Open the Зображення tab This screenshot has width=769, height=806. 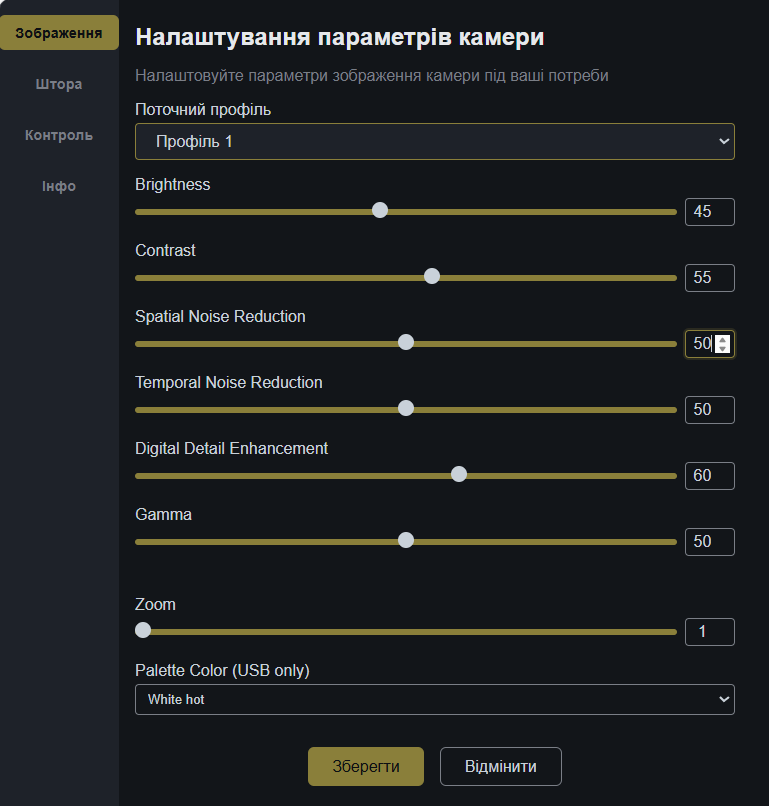pos(59,33)
